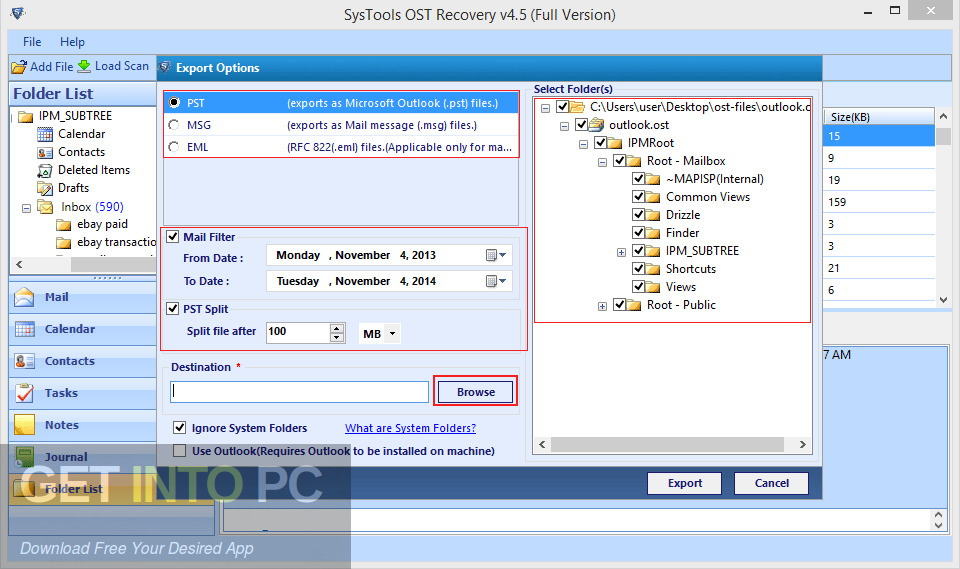Click the Browse button
This screenshot has height=569, width=960.
476,392
